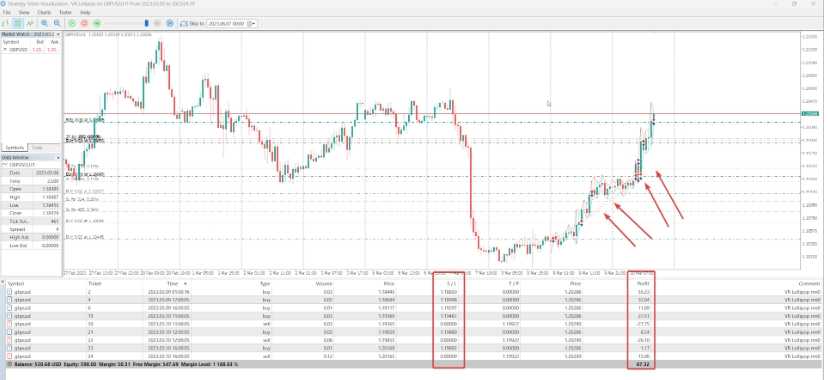Click the green start visualization button
The image size is (828, 380).
72,23
